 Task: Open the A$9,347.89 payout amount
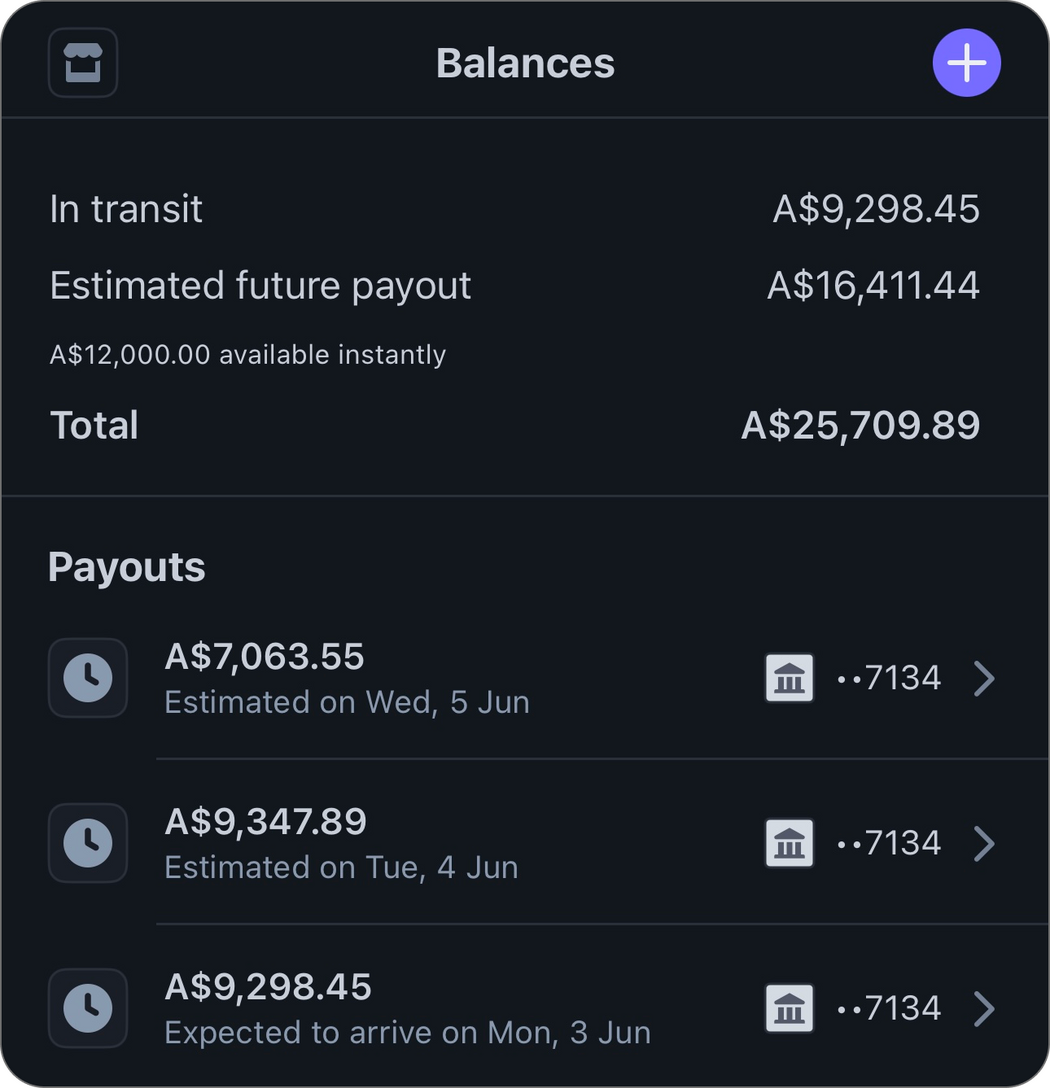[x=266, y=822]
